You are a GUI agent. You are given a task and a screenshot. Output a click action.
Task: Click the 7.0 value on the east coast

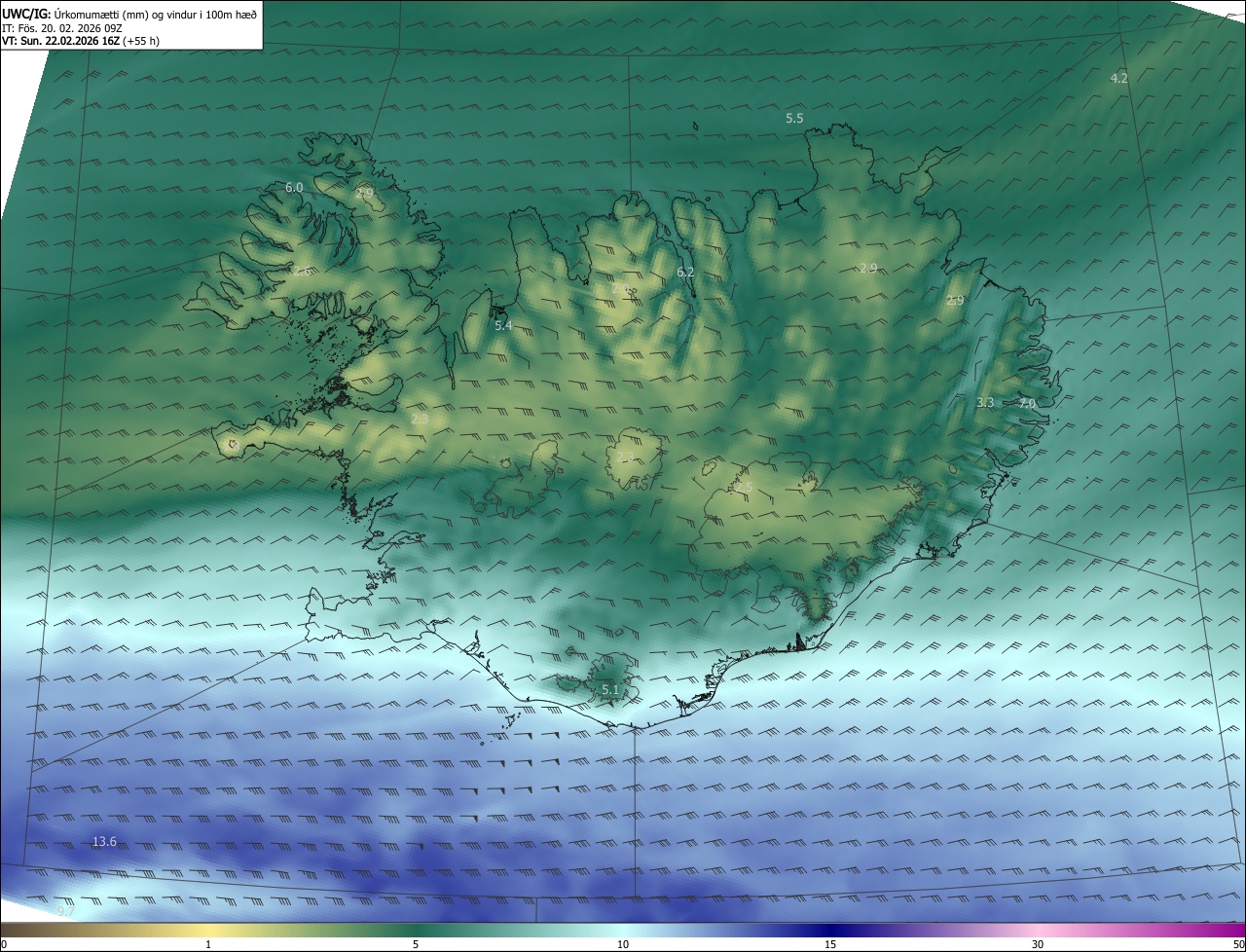[1027, 402]
